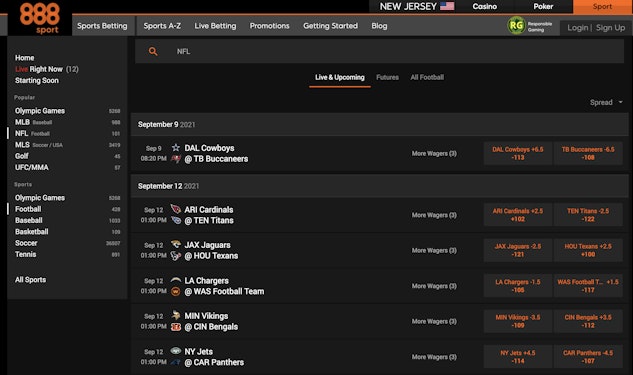Click the Dallas Cowboys star logo
This screenshot has width=633, height=375.
(176, 148)
